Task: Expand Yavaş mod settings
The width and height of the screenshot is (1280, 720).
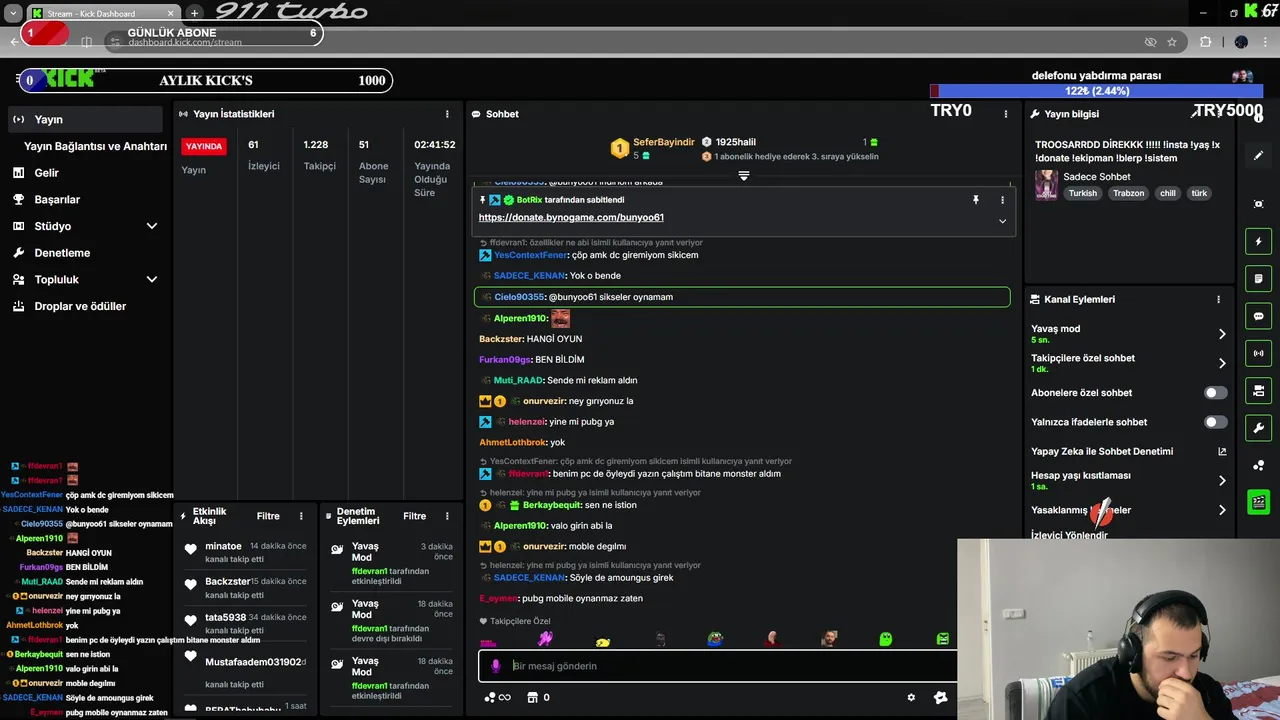Action: pyautogui.click(x=1222, y=334)
